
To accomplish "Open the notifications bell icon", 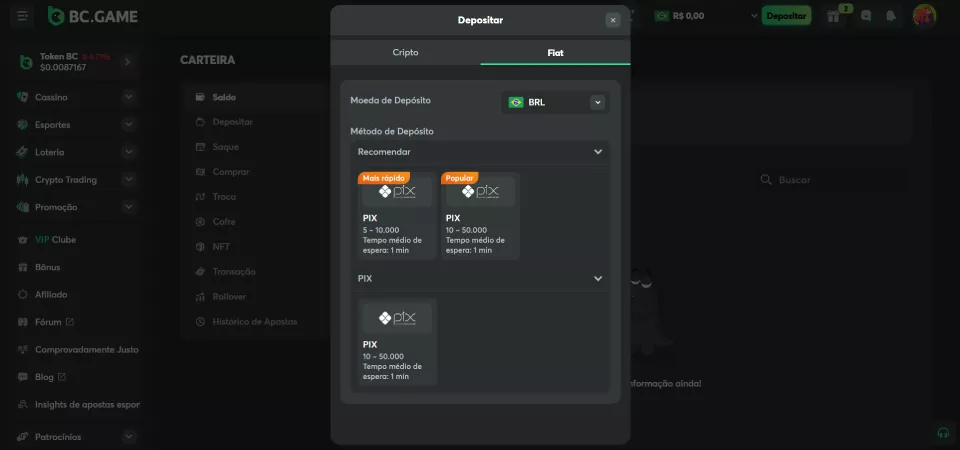I will click(891, 16).
